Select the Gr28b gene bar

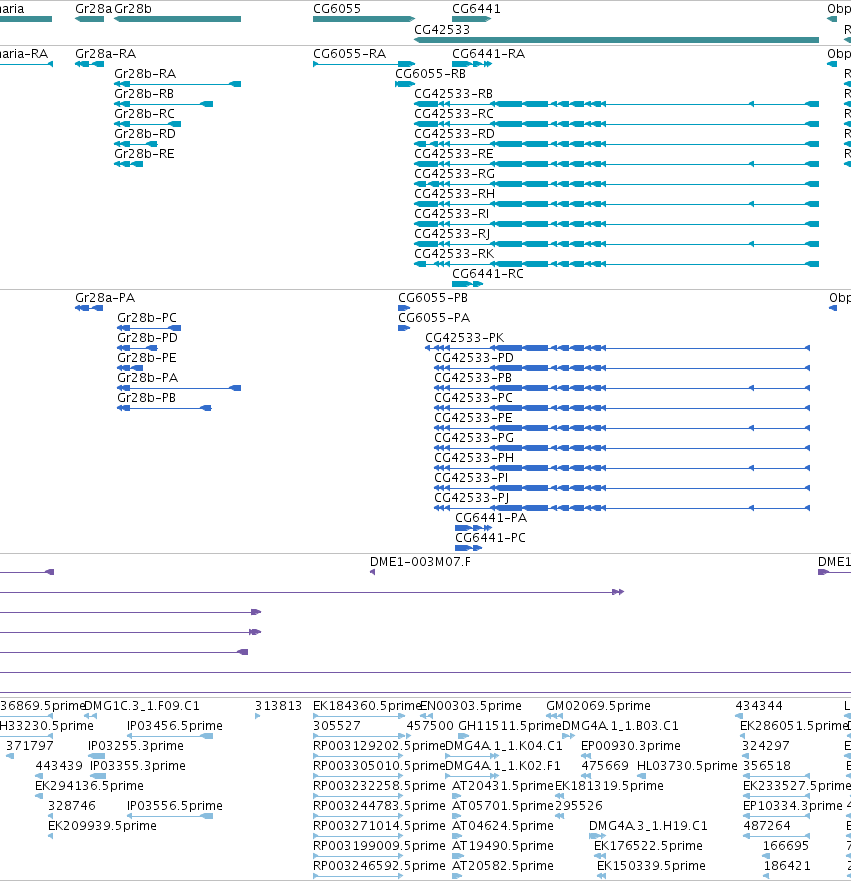(178, 19)
